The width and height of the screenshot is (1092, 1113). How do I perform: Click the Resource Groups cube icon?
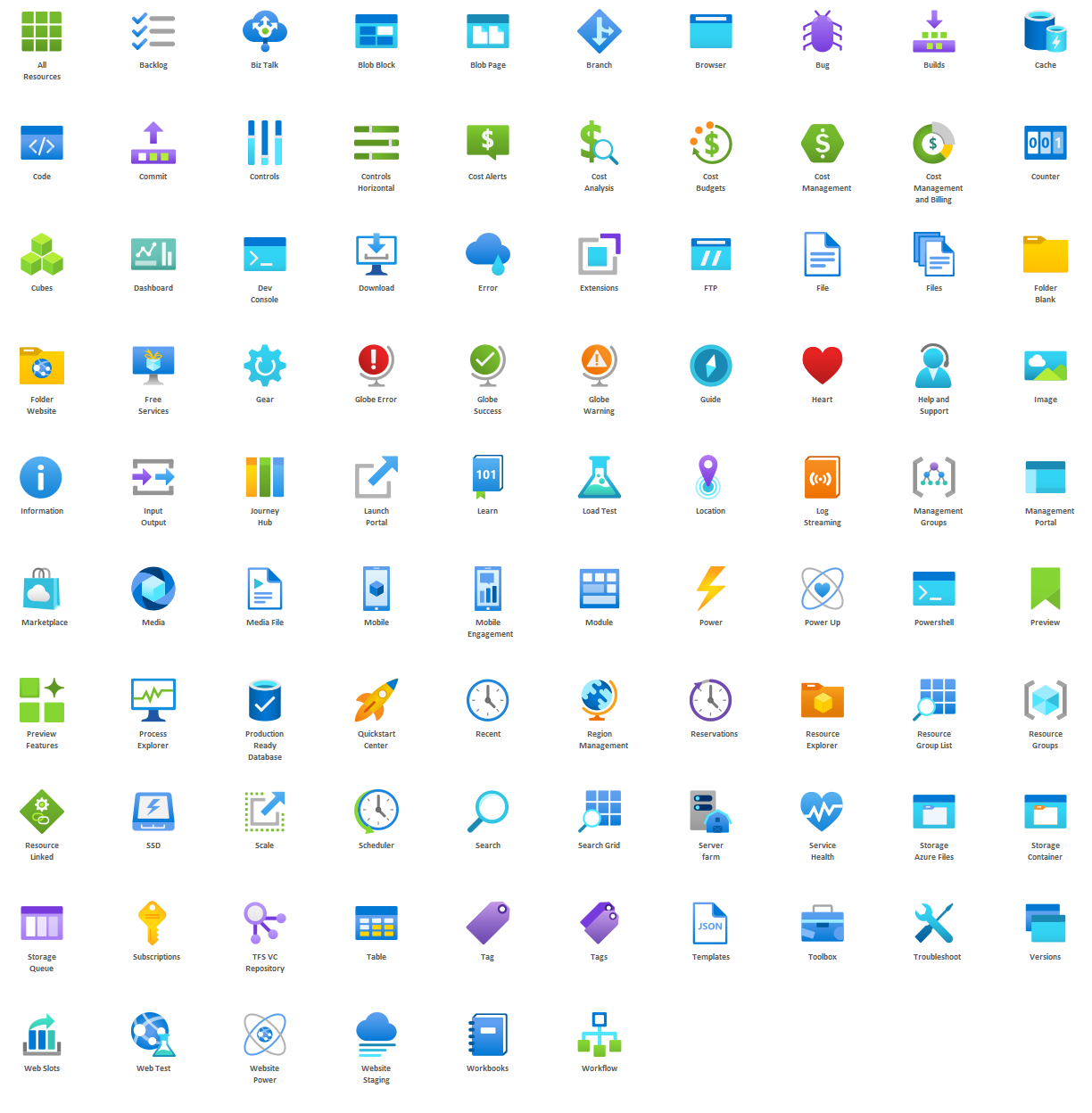tap(1045, 700)
